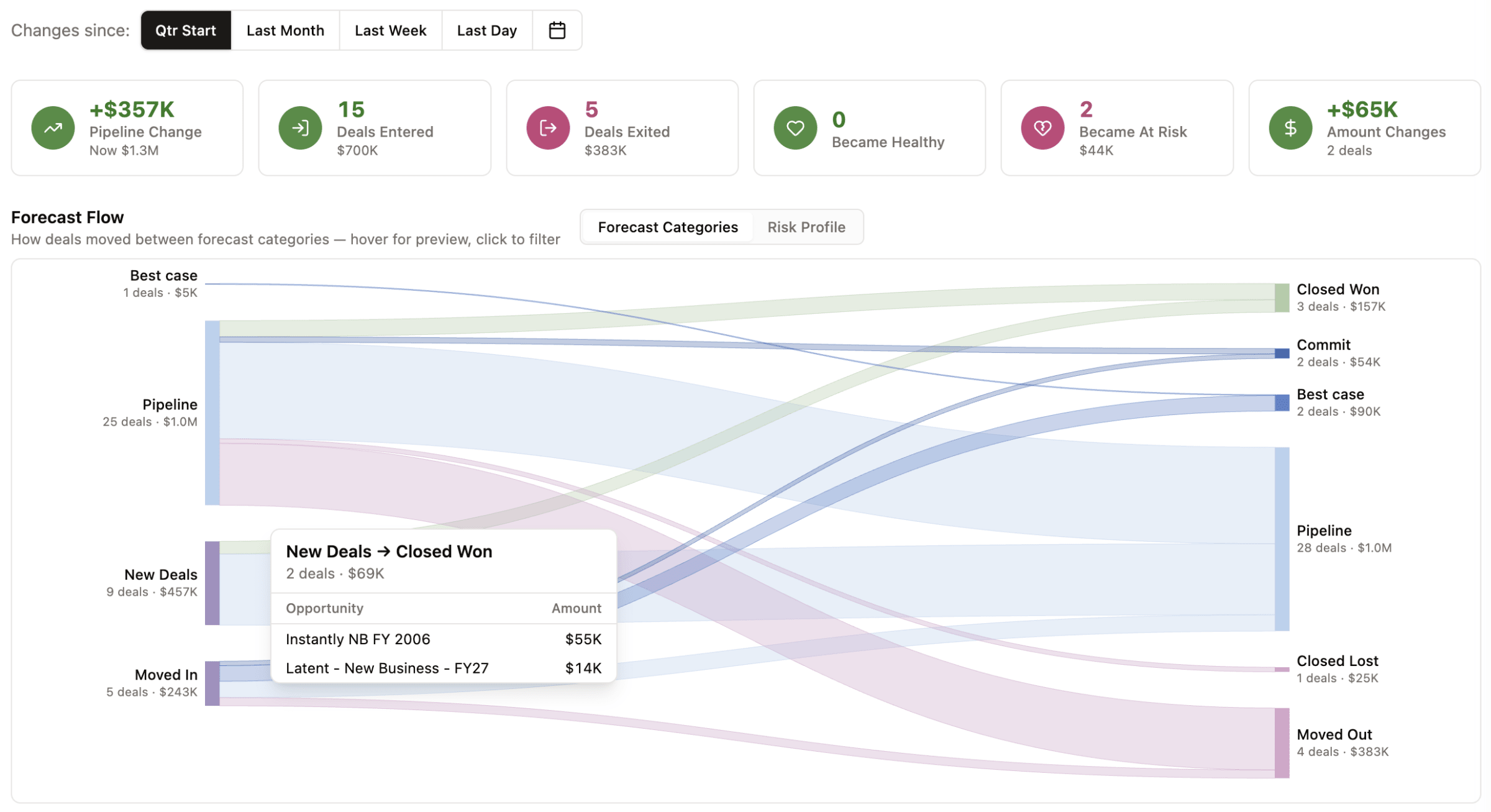Switch to the Risk Profile tab
1491x812 pixels.
[806, 227]
